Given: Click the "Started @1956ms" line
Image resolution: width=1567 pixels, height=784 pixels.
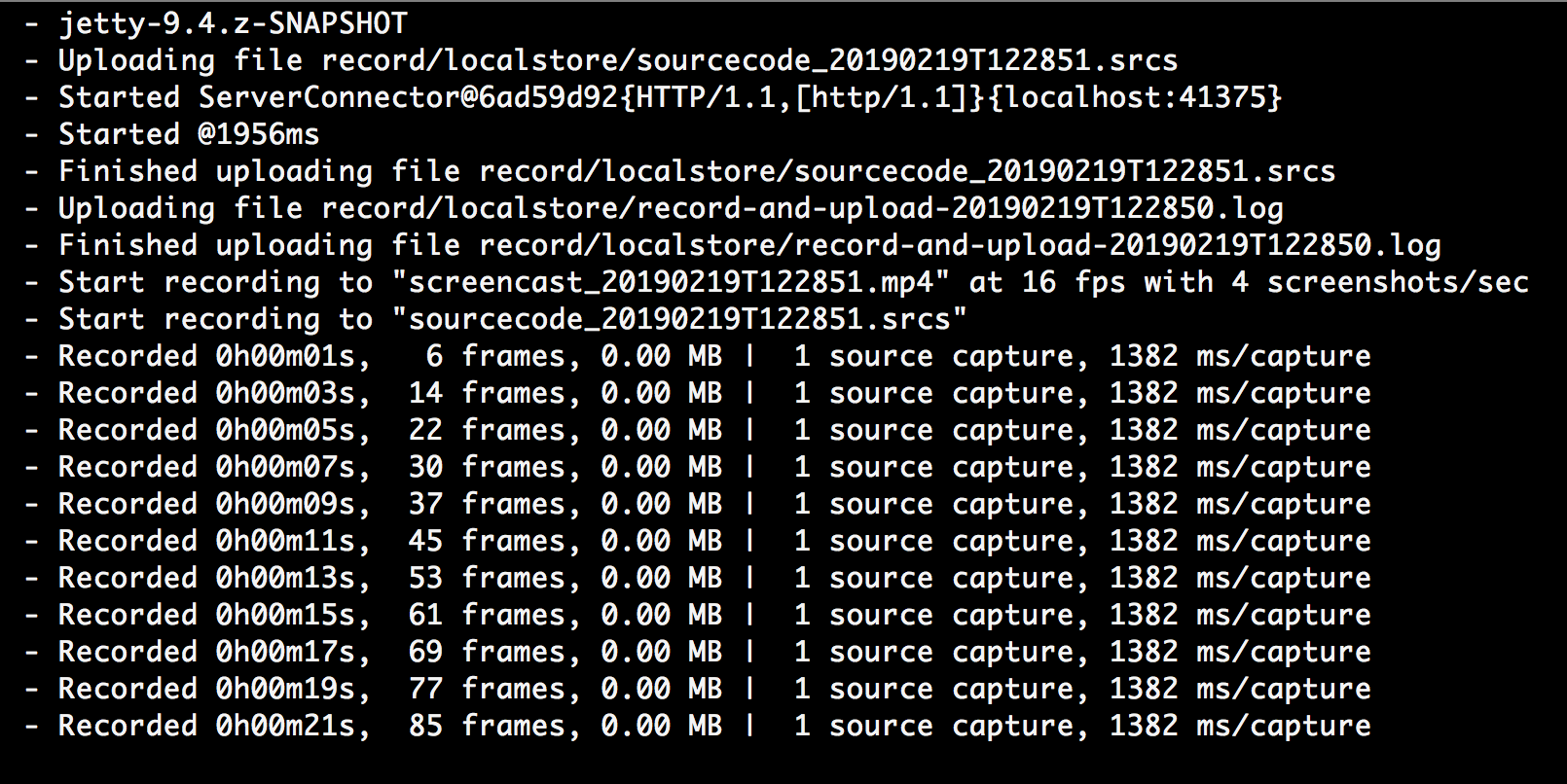Looking at the screenshot, I should pos(189,134).
